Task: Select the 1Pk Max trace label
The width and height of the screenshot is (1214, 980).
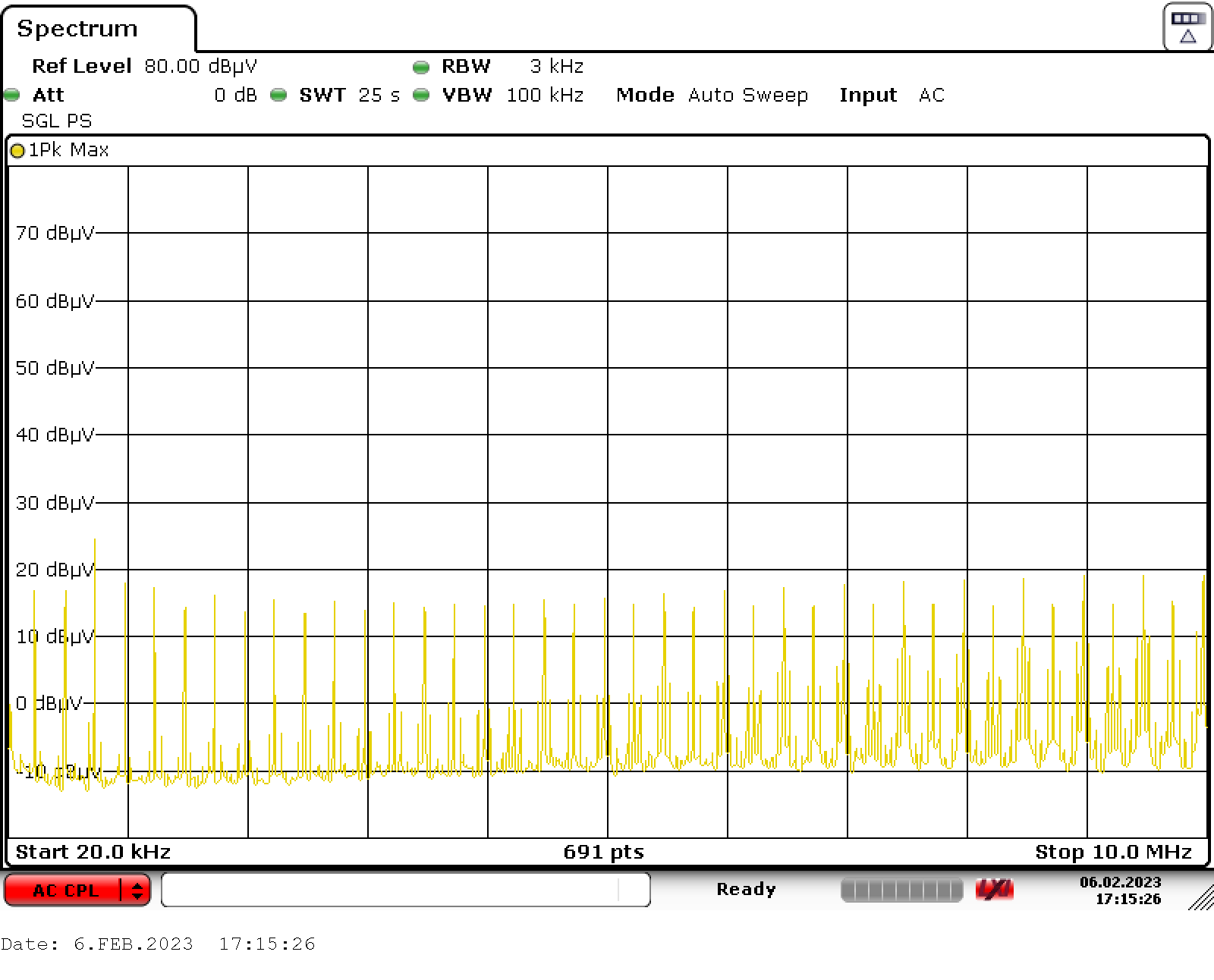Action: (68, 151)
